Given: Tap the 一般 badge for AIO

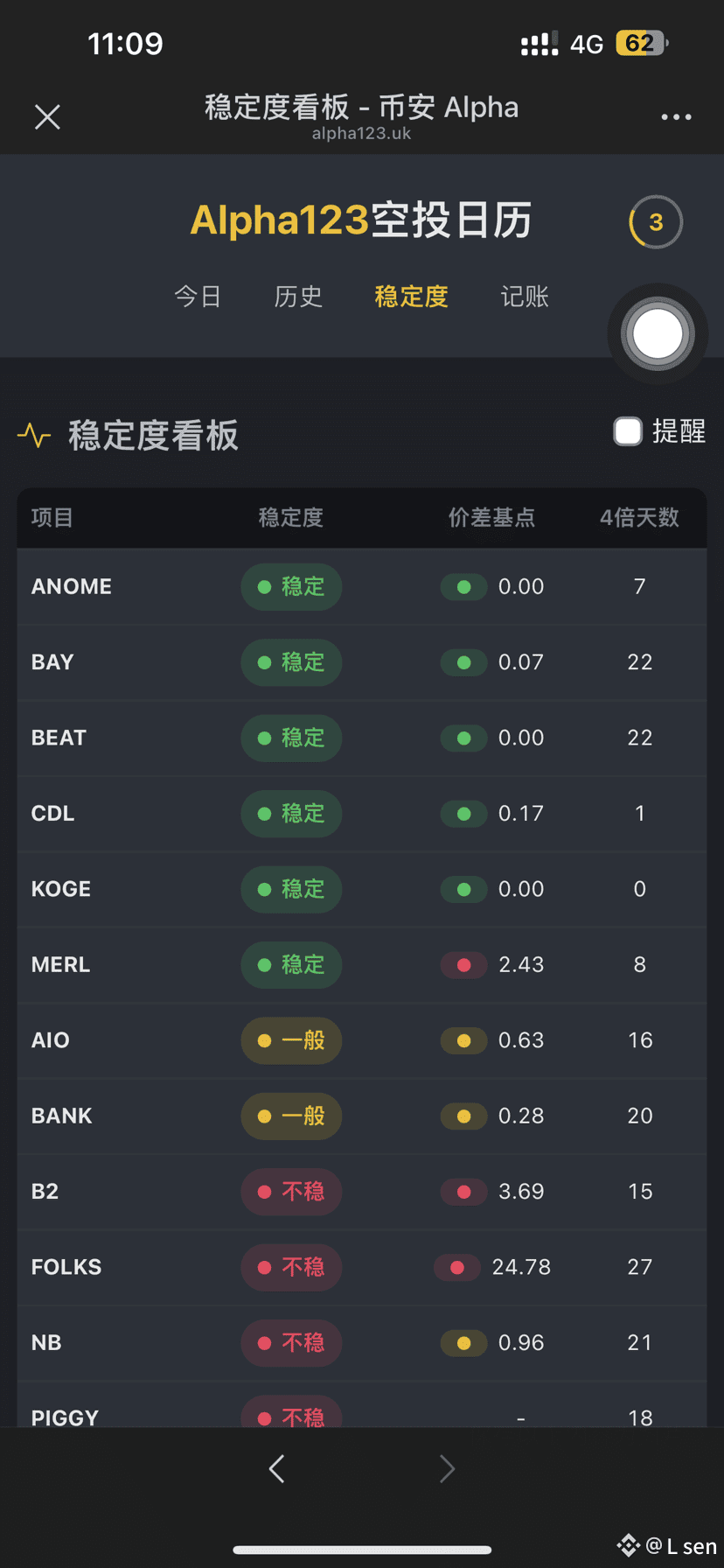Looking at the screenshot, I should pos(291,1040).
